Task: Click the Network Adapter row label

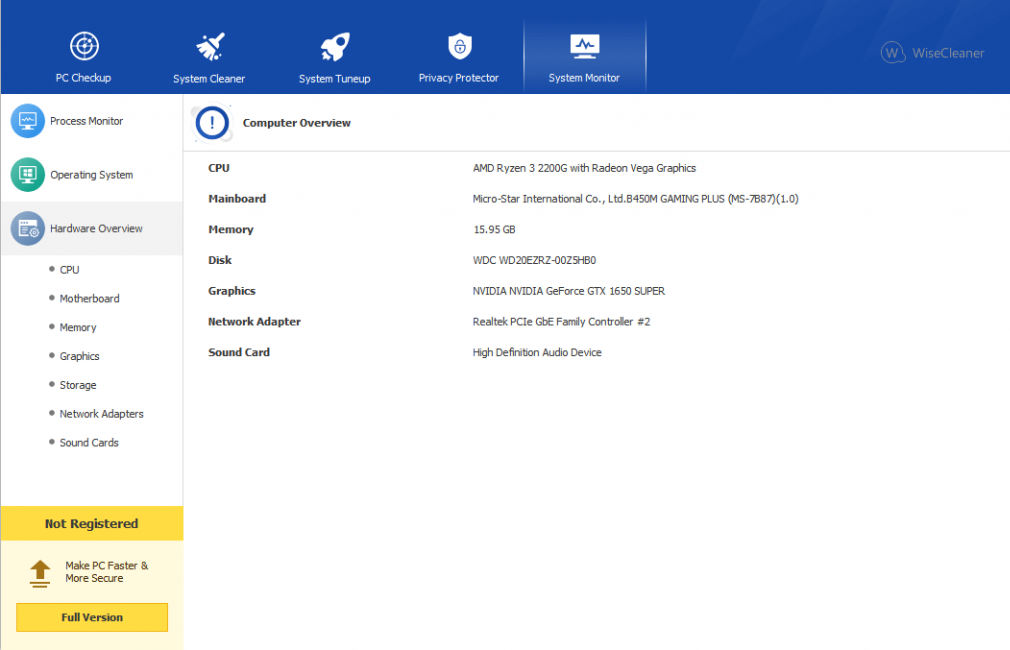Action: click(x=254, y=321)
